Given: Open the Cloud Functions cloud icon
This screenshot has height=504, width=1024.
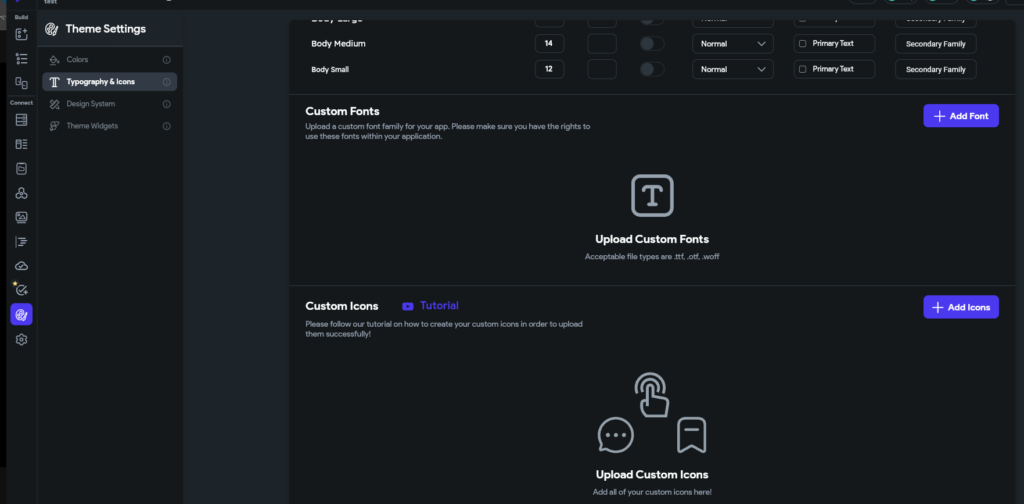Looking at the screenshot, I should [x=21, y=265].
